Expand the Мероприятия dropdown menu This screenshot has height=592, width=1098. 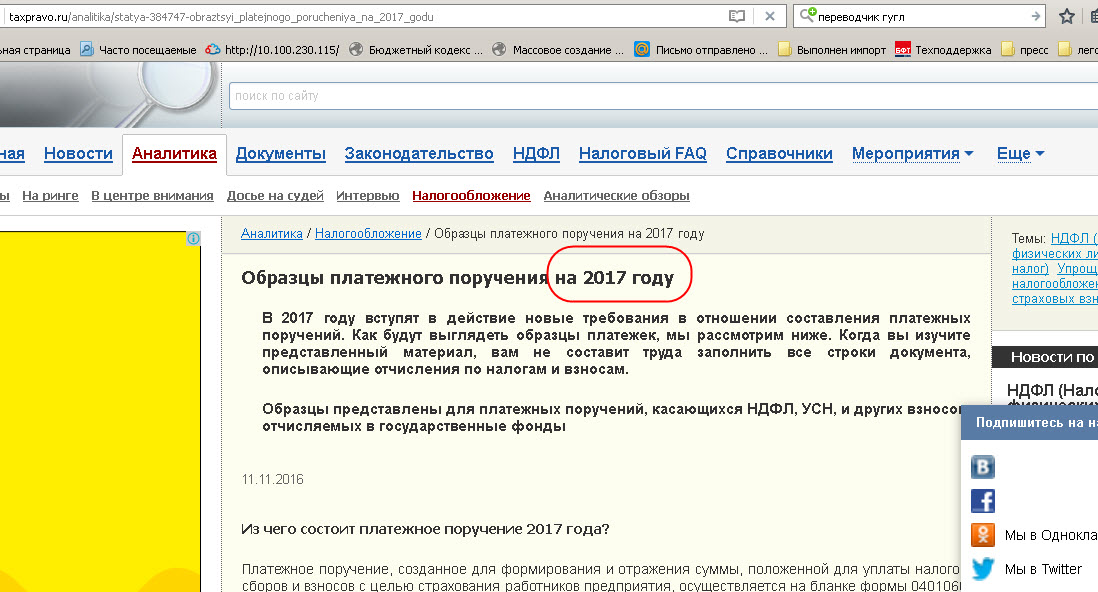click(x=912, y=153)
